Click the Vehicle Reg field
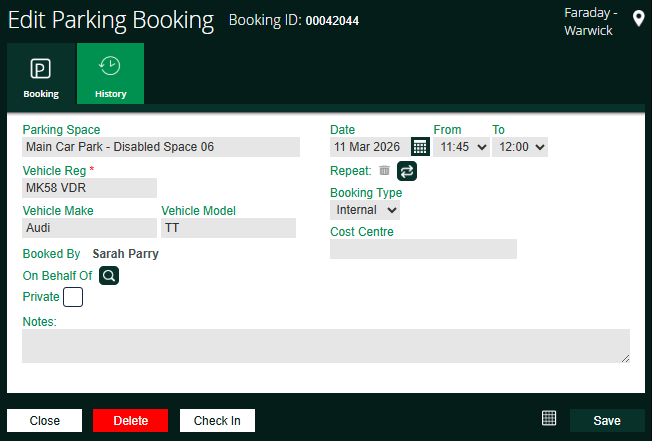 tap(89, 188)
